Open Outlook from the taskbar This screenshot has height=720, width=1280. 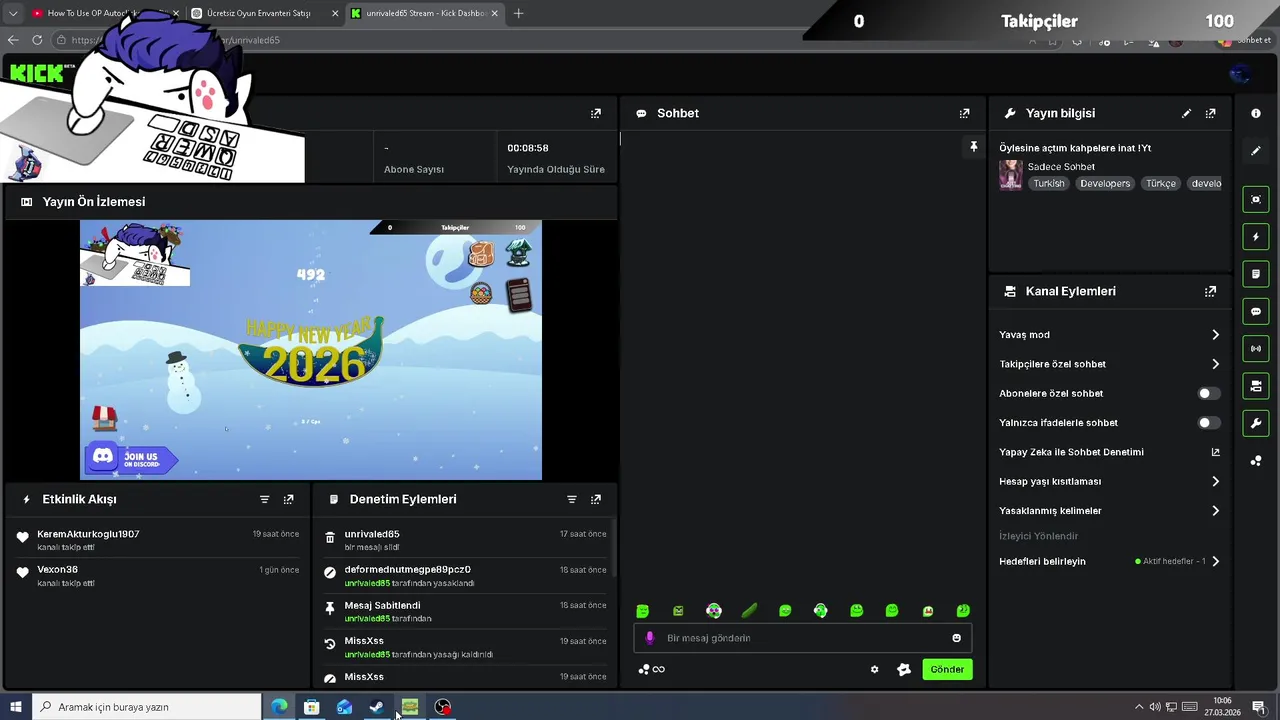tap(344, 707)
